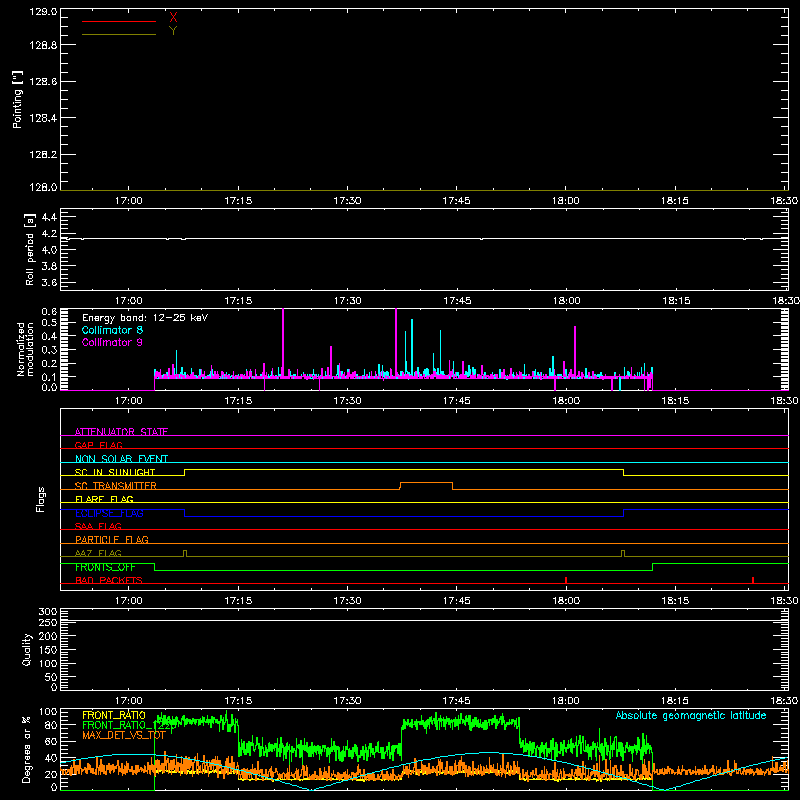The width and height of the screenshot is (800, 800).
Task: Click the Pointing ["] axis title
Action: [18, 99]
